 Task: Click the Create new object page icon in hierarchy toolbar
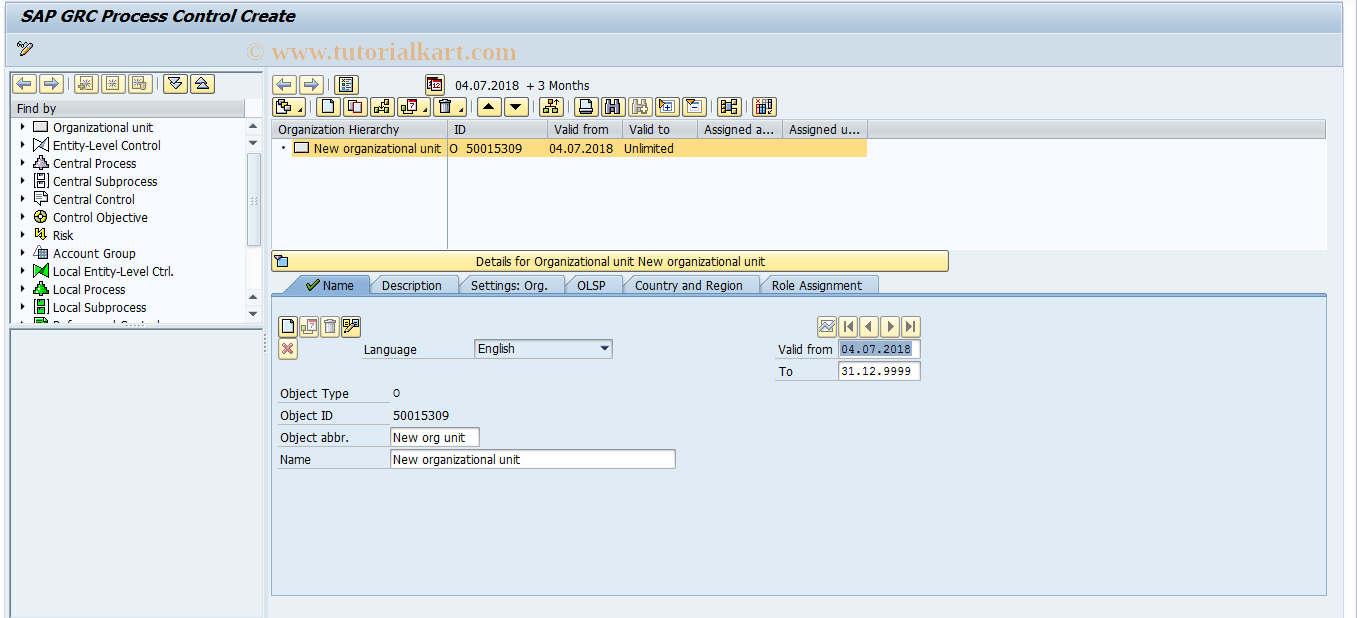tap(328, 107)
